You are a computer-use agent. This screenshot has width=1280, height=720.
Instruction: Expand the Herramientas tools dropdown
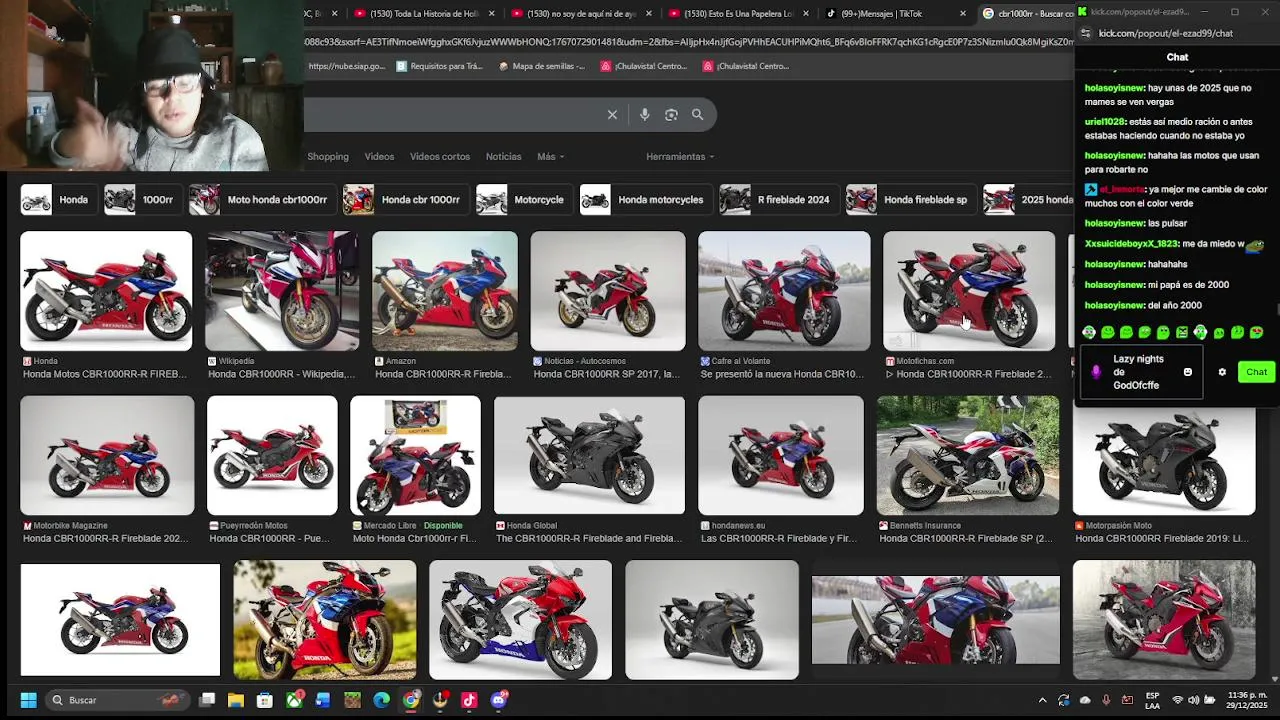click(x=680, y=157)
